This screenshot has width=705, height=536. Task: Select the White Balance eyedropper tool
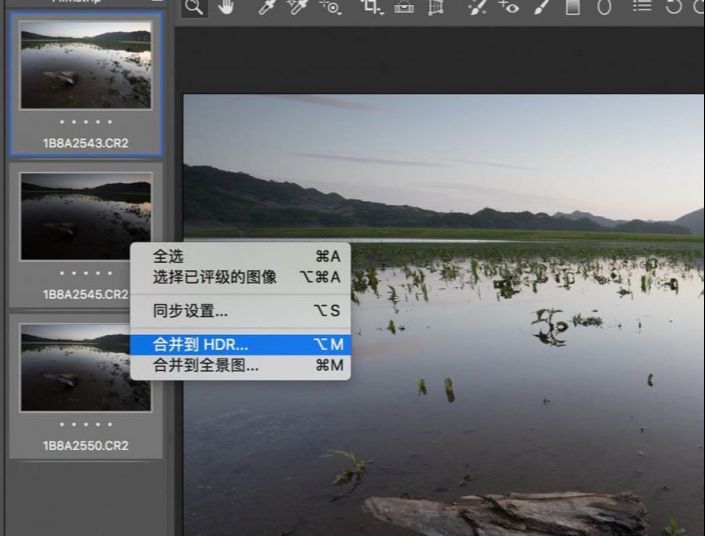pos(266,7)
